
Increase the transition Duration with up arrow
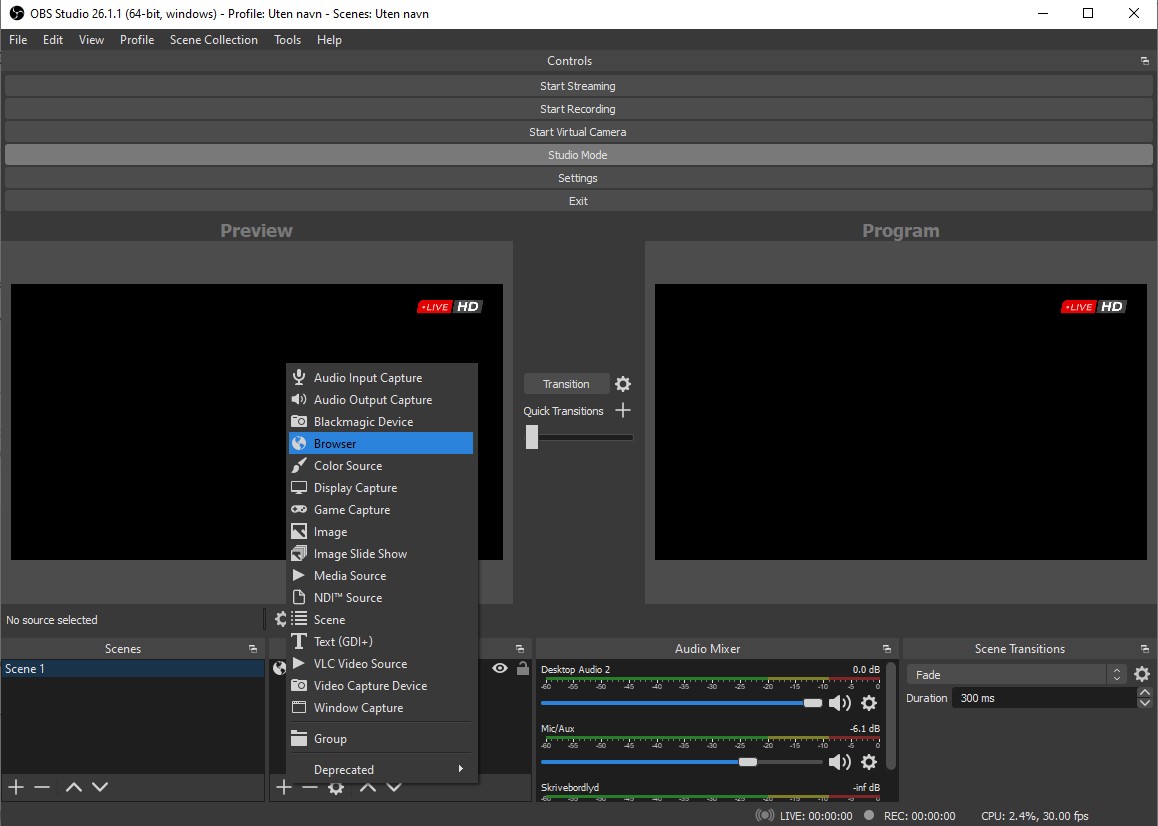coord(1145,692)
